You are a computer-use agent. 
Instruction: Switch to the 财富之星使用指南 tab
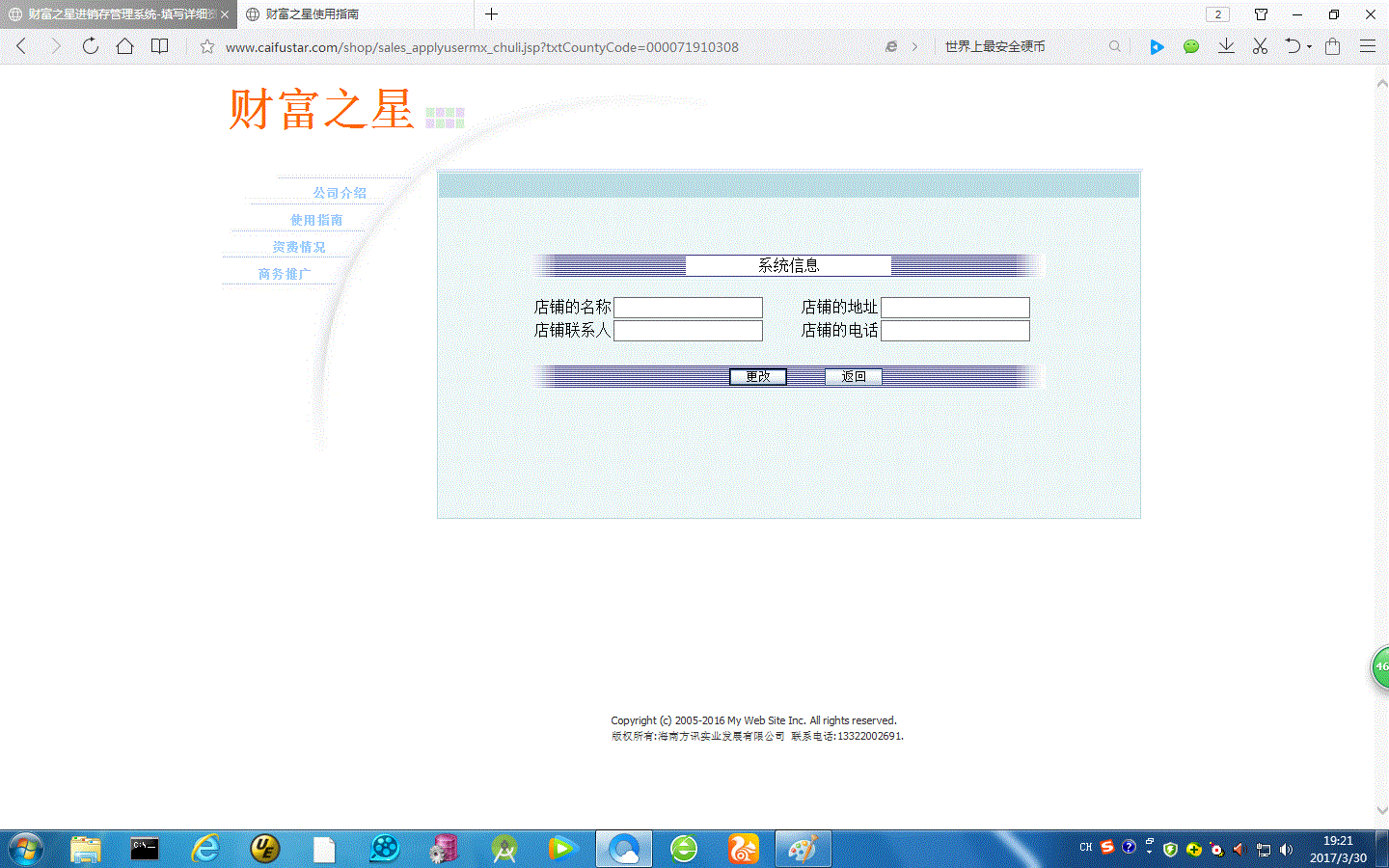click(313, 14)
